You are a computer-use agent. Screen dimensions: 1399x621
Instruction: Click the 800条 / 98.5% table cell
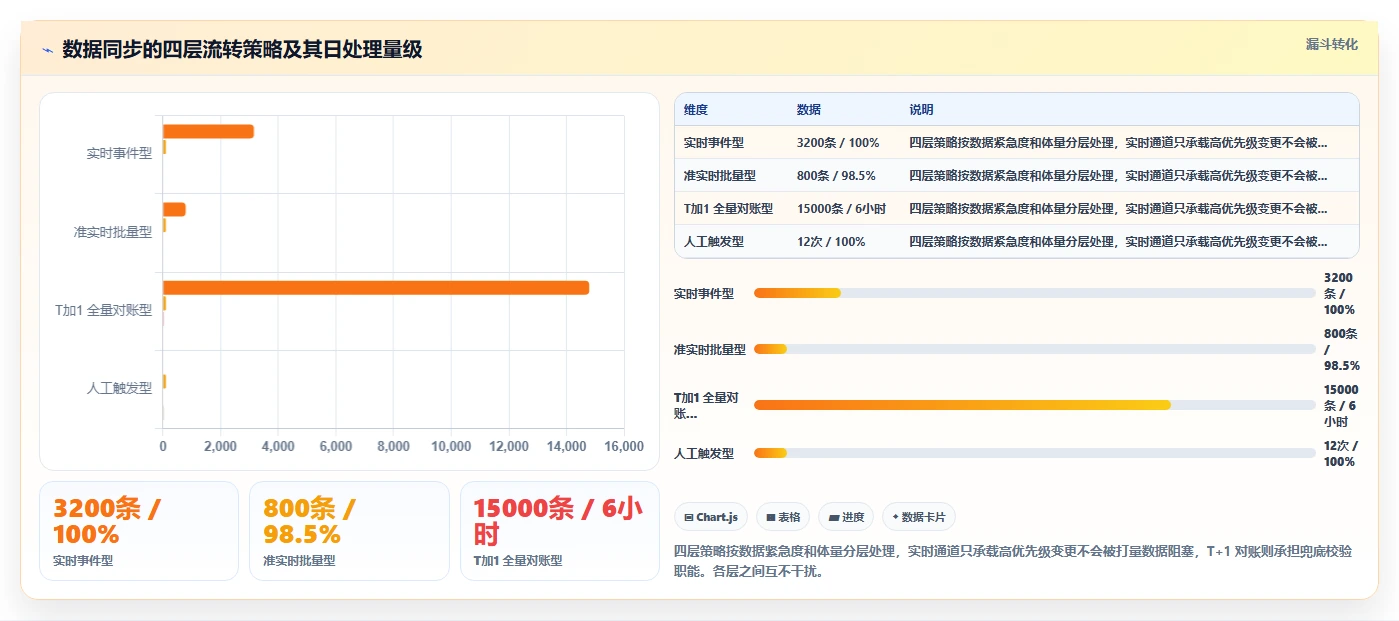tap(836, 176)
